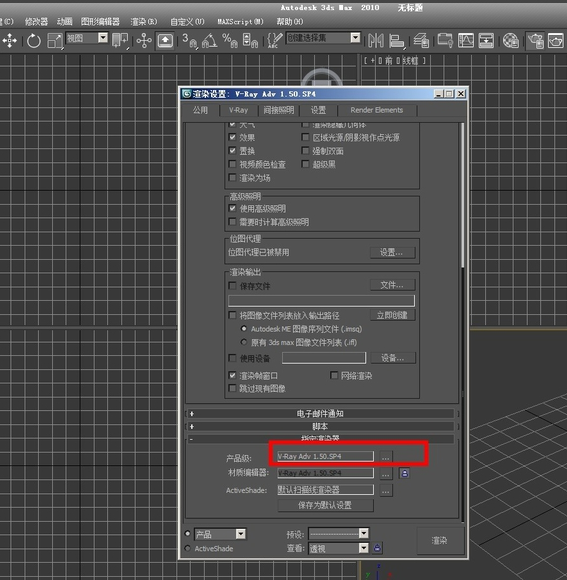Open the Layer Manager icon

pos(421,41)
